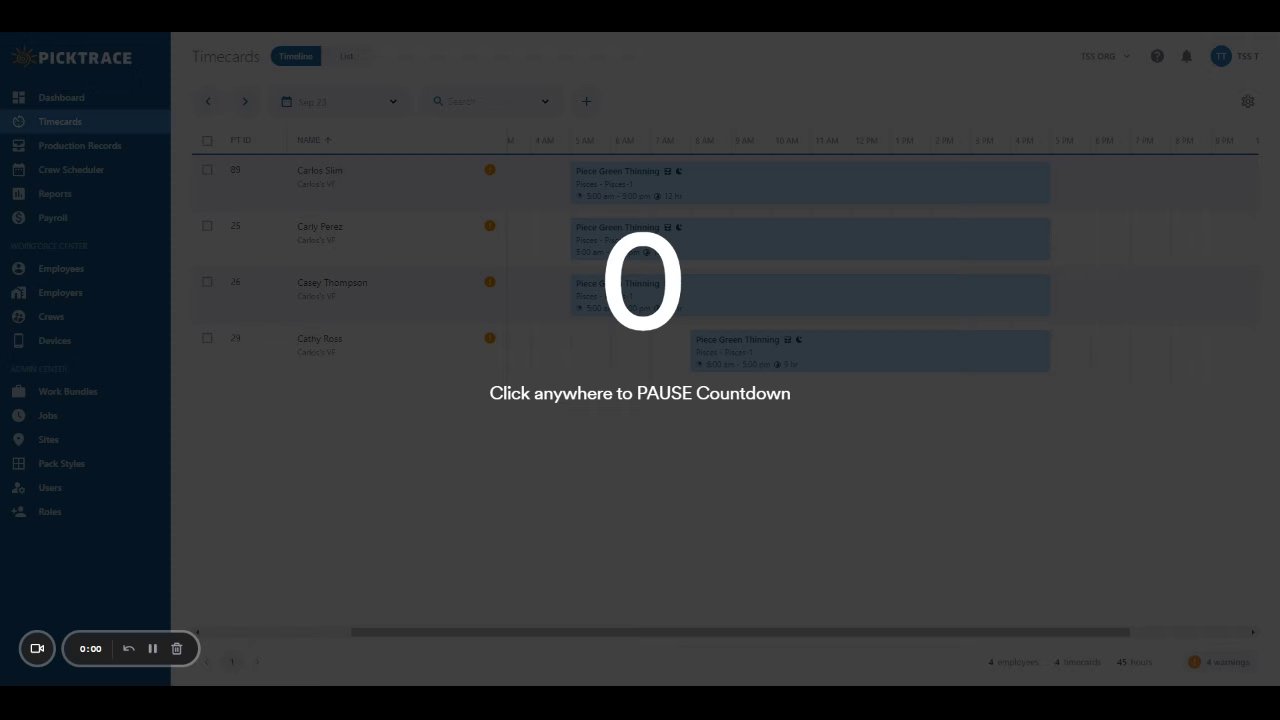Open Sites in sidebar

tap(48, 440)
